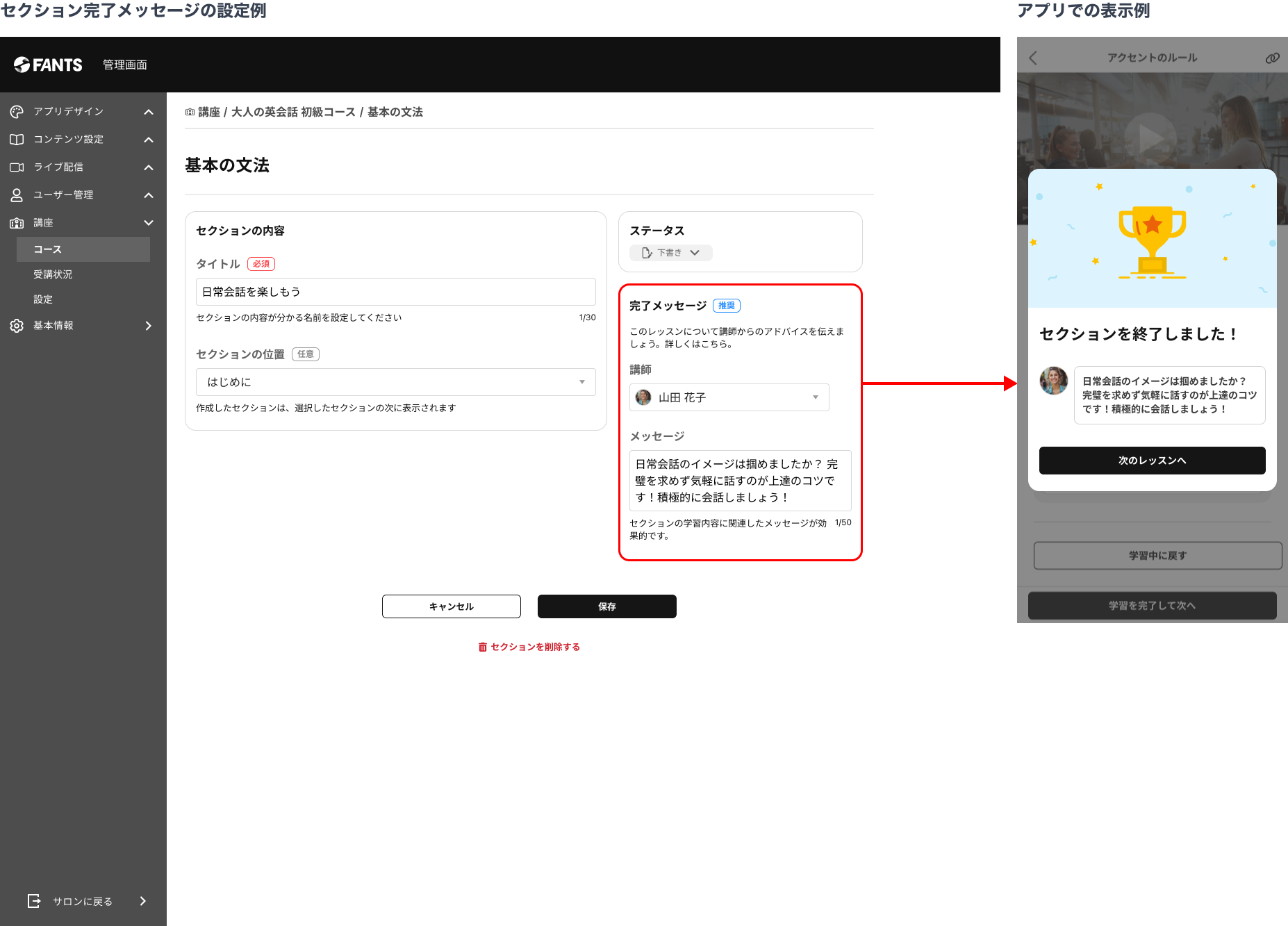Click the 任意 badge by セクションの位置
Image resolution: width=1288 pixels, height=926 pixels.
pyautogui.click(x=306, y=354)
